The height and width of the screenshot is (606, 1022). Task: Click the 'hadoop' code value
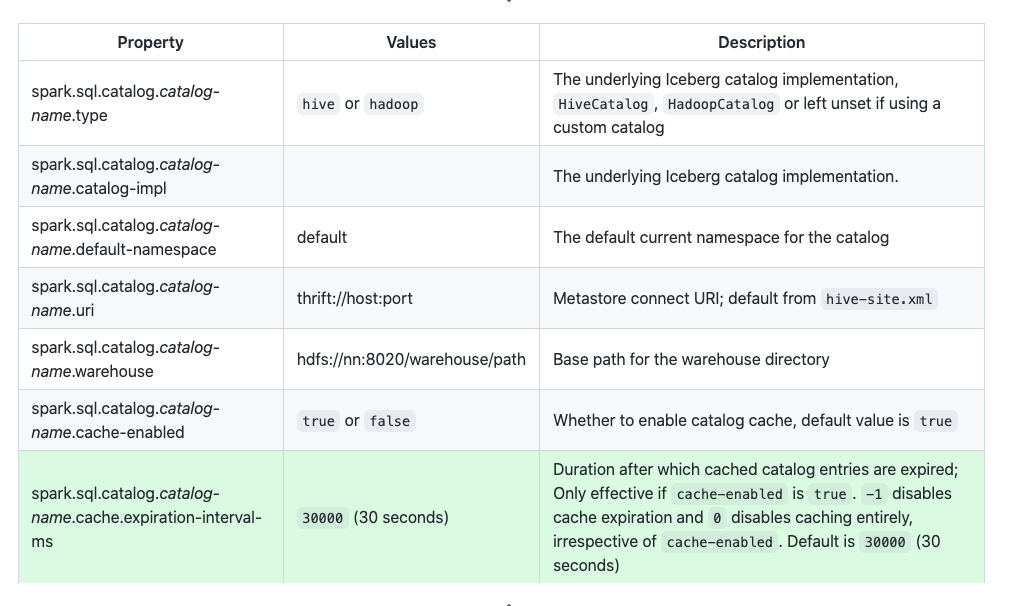(x=393, y=104)
